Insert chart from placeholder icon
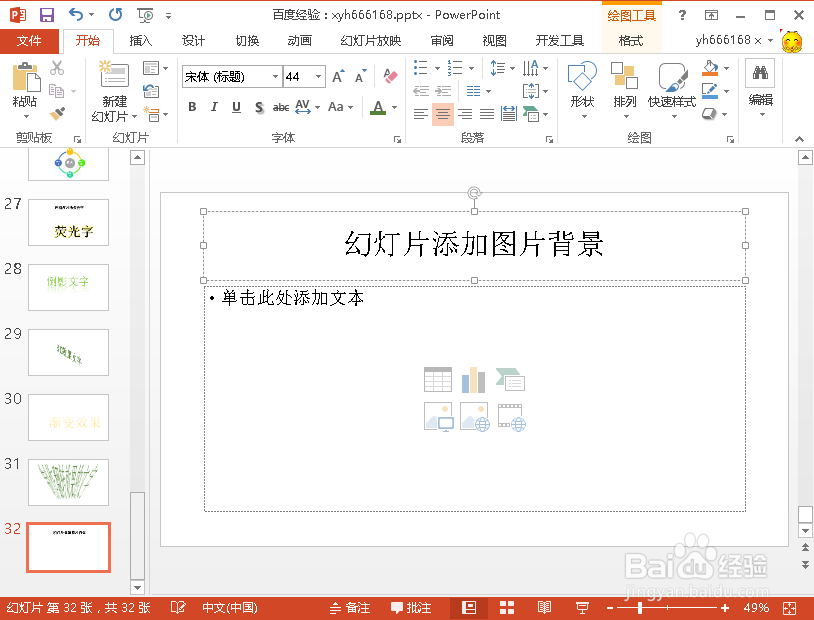This screenshot has width=814, height=620. [x=473, y=380]
